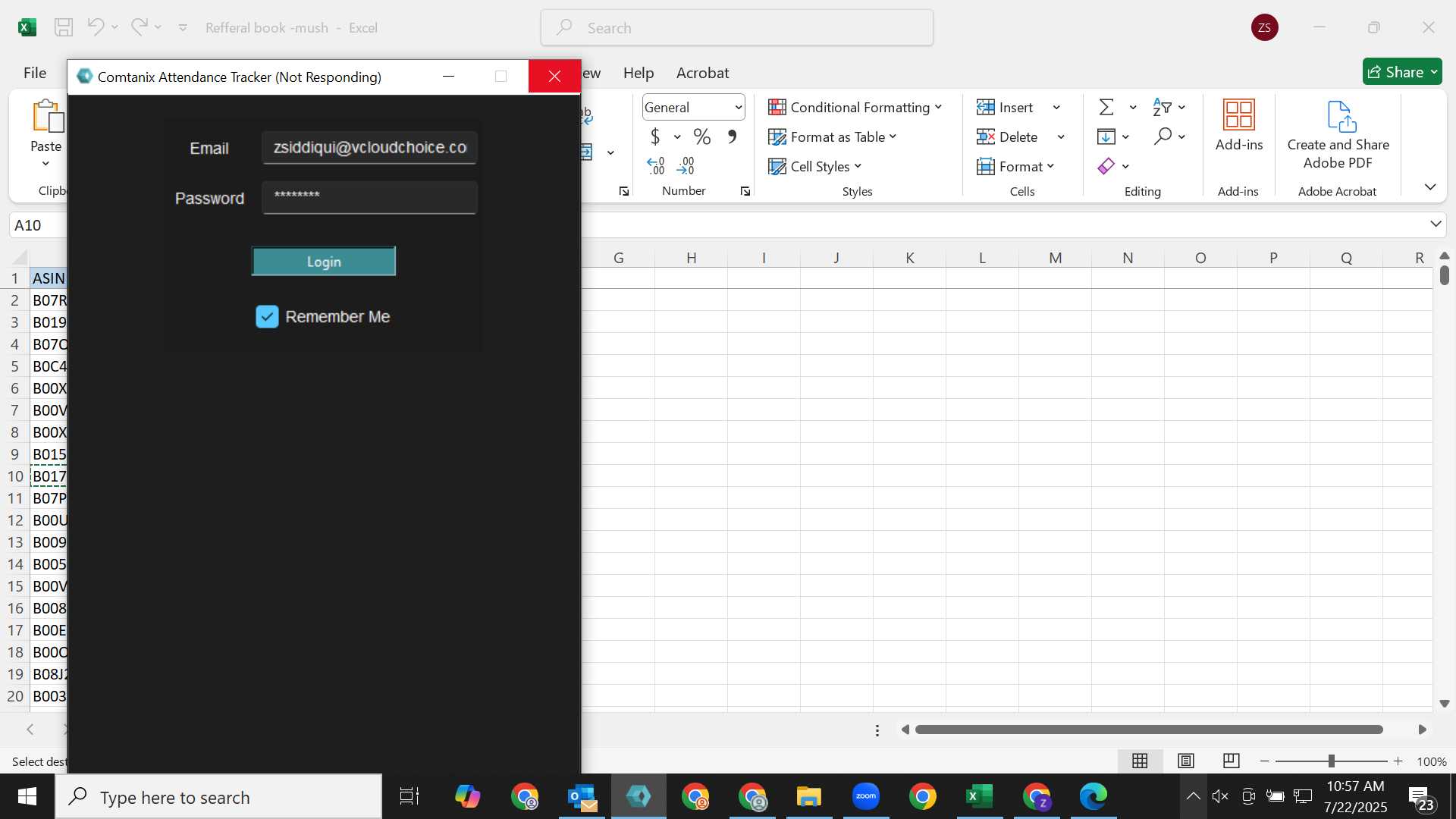
Task: Expand the Delete cells dropdown arrow
Action: pos(1061,137)
